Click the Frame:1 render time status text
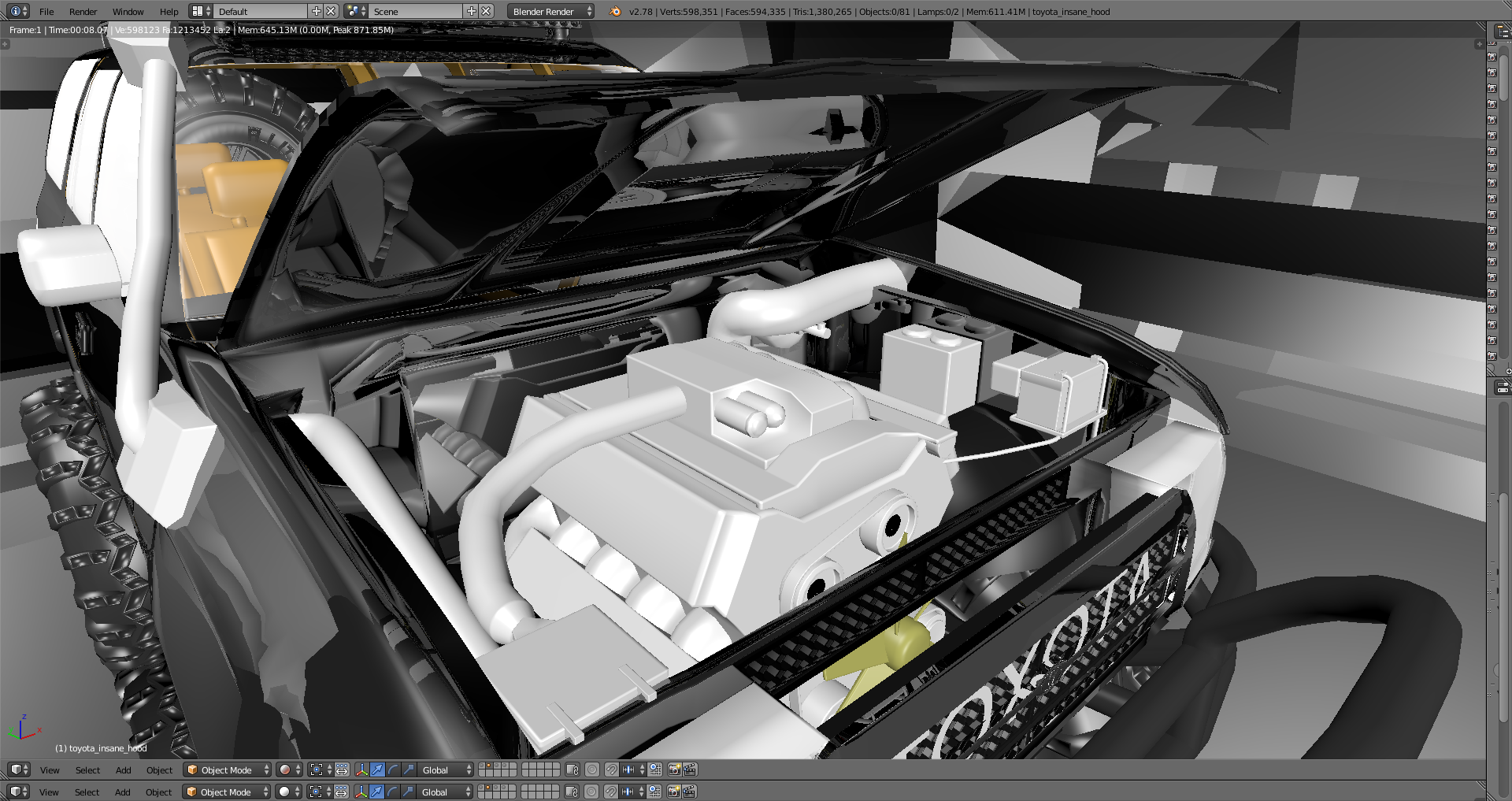This screenshot has width=1512, height=801. point(201,30)
